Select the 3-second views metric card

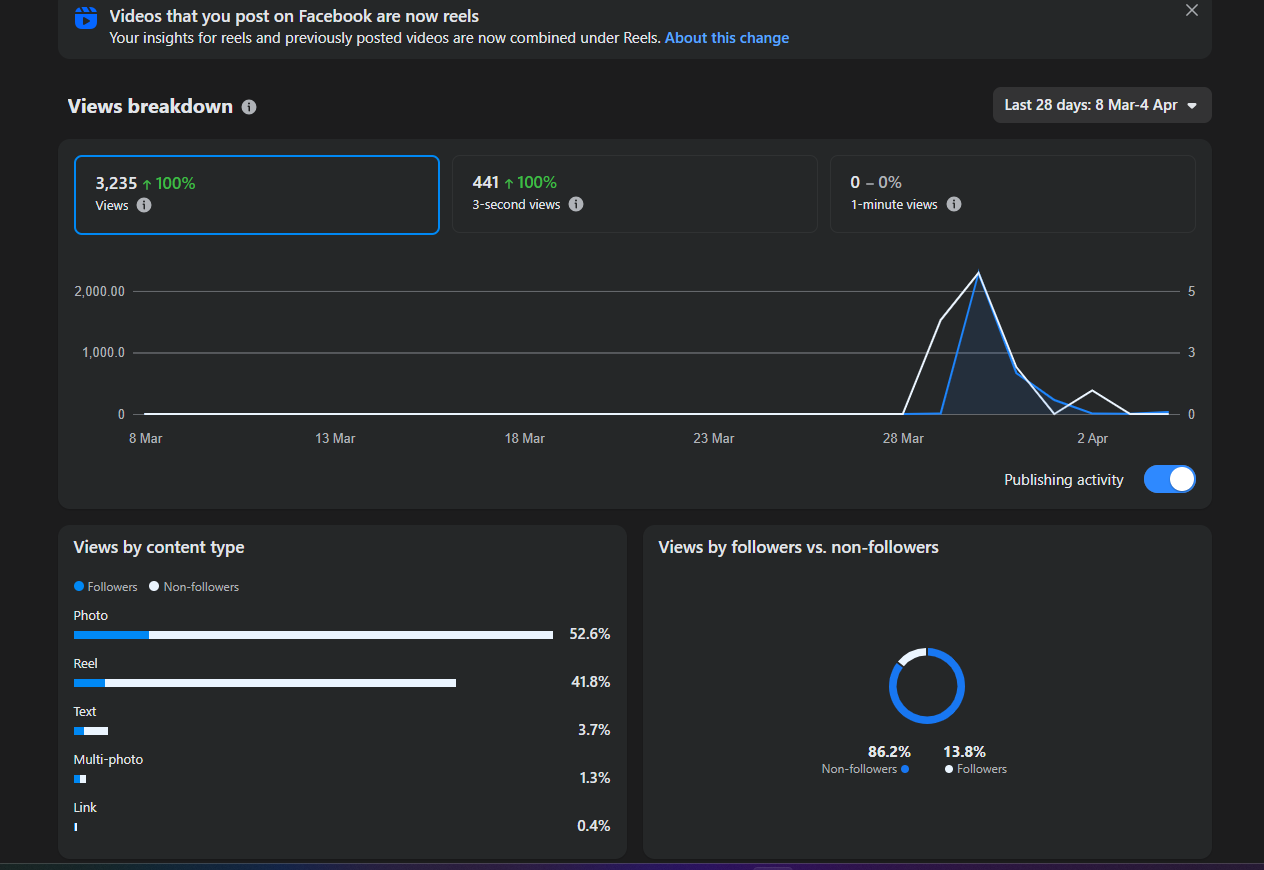click(x=634, y=195)
